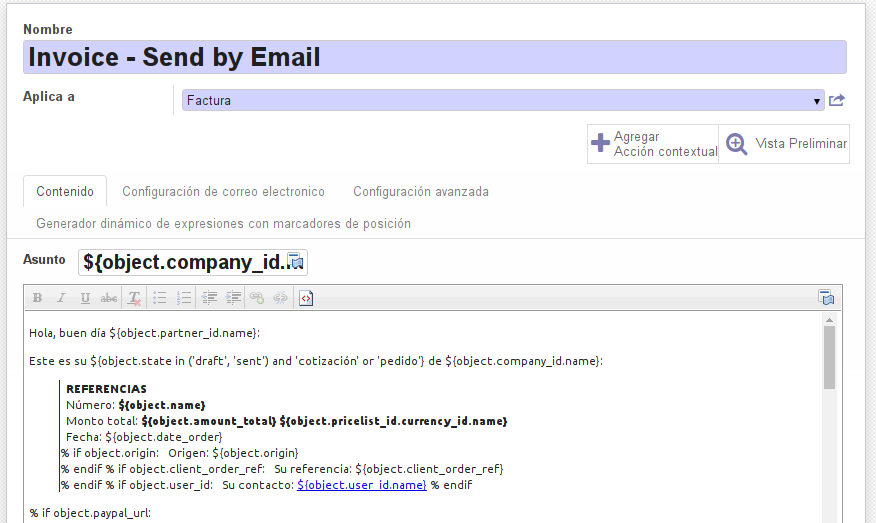Image resolution: width=876 pixels, height=523 pixels.
Task: Remove hyperlink from selected text
Action: tap(280, 298)
